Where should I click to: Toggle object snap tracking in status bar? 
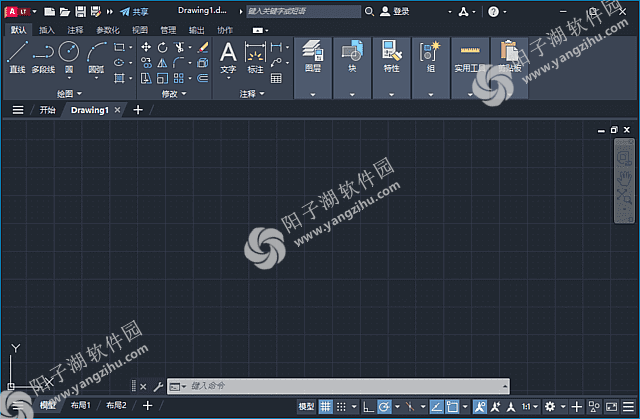tap(436, 406)
